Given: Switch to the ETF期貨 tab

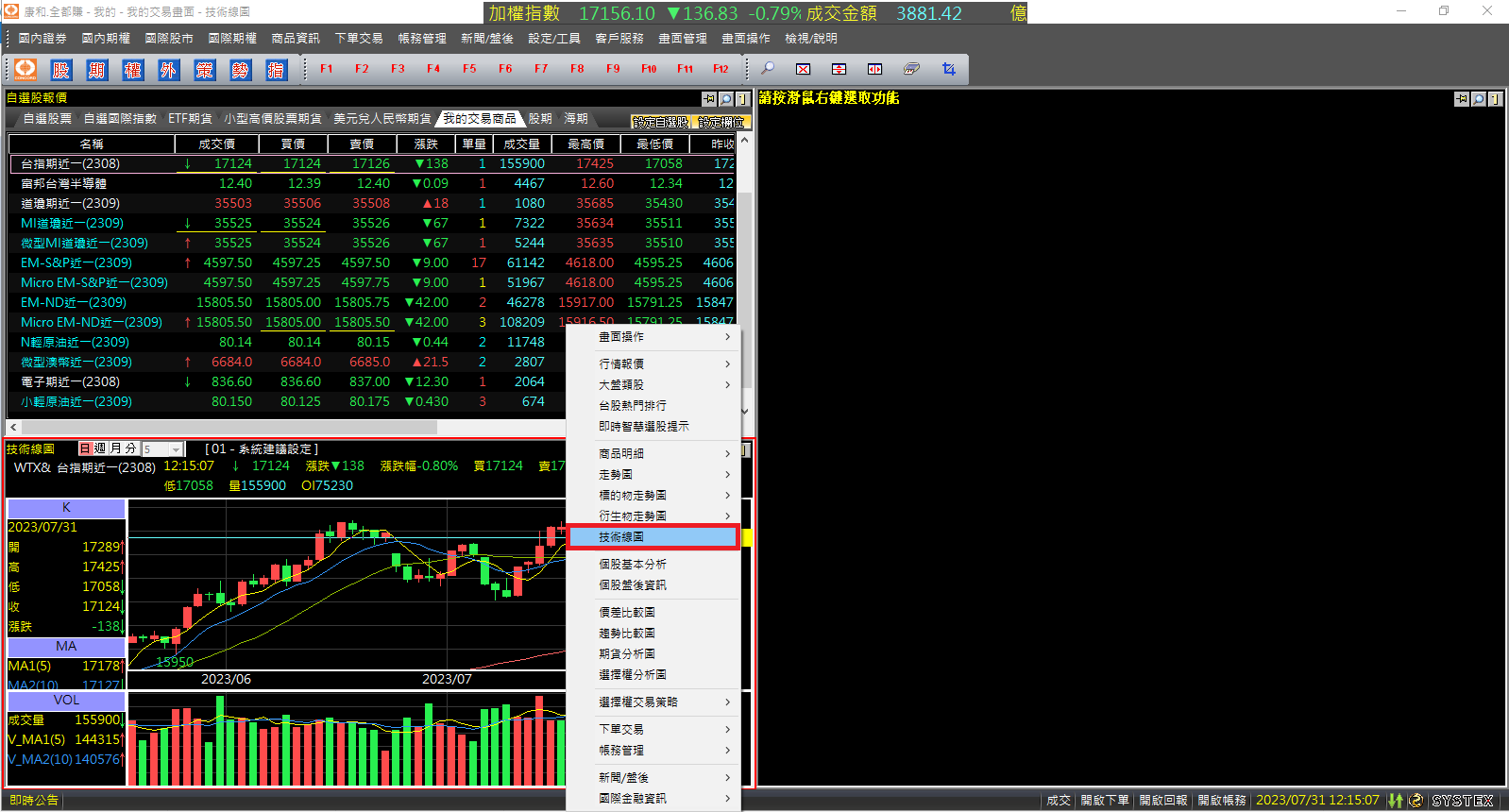Looking at the screenshot, I should tap(190, 119).
